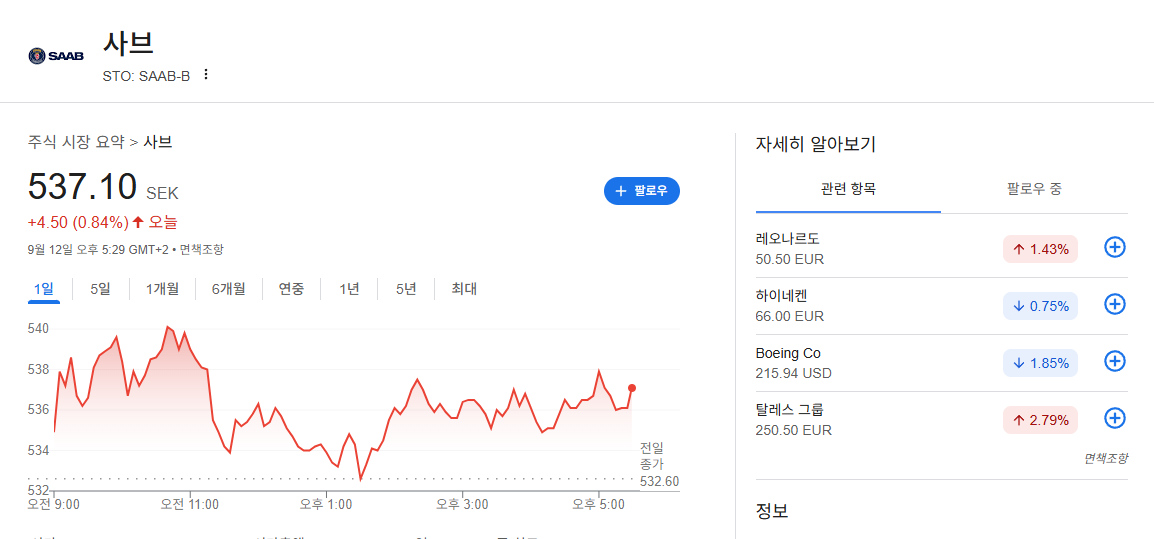Switch chart to 5년 range
1154x539 pixels.
click(406, 289)
